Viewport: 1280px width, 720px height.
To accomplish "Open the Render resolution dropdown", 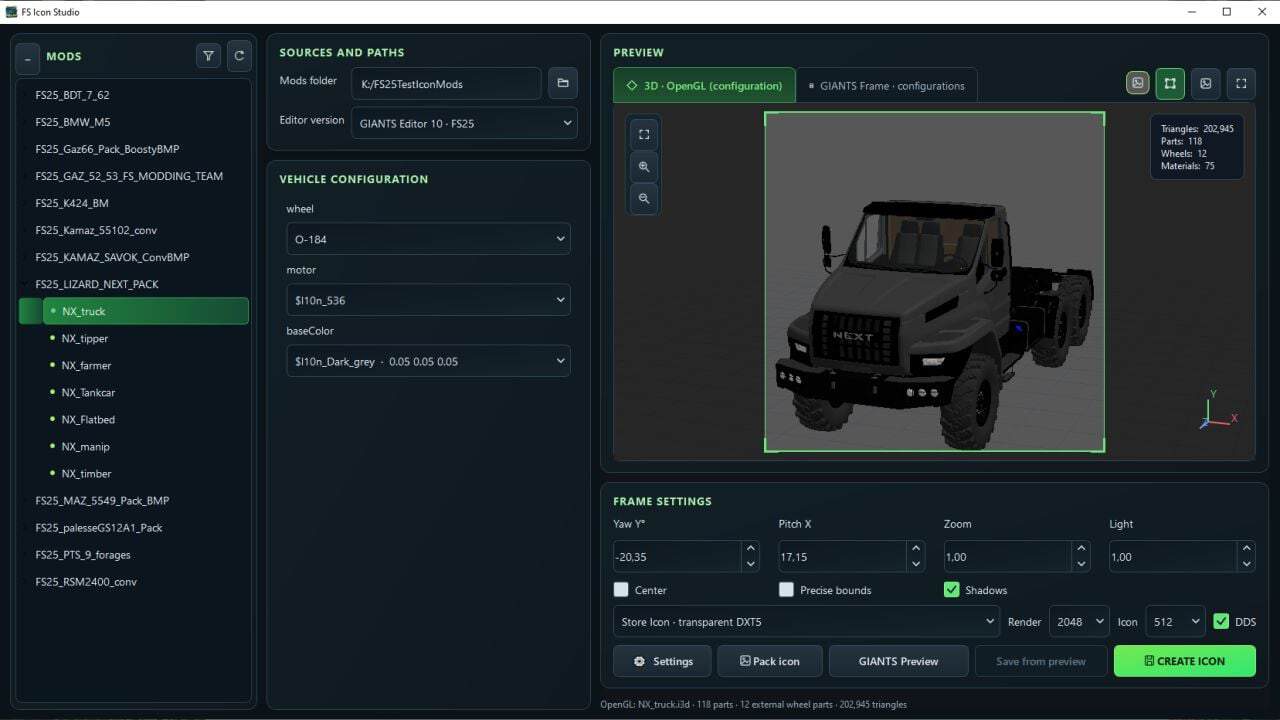I will click(1079, 621).
